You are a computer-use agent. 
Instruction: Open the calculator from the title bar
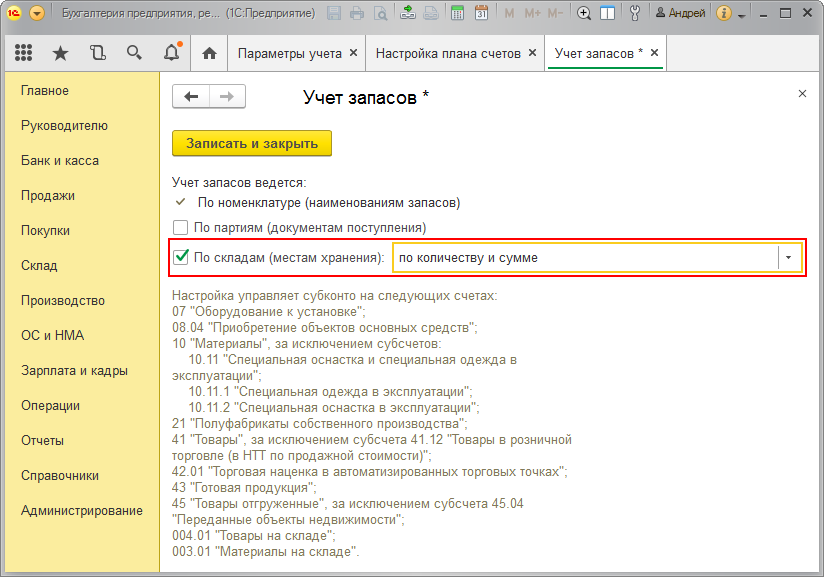coord(459,13)
